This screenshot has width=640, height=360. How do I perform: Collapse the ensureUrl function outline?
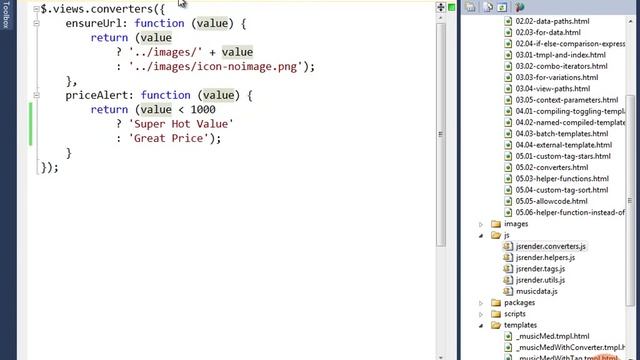pyautogui.click(x=36, y=23)
